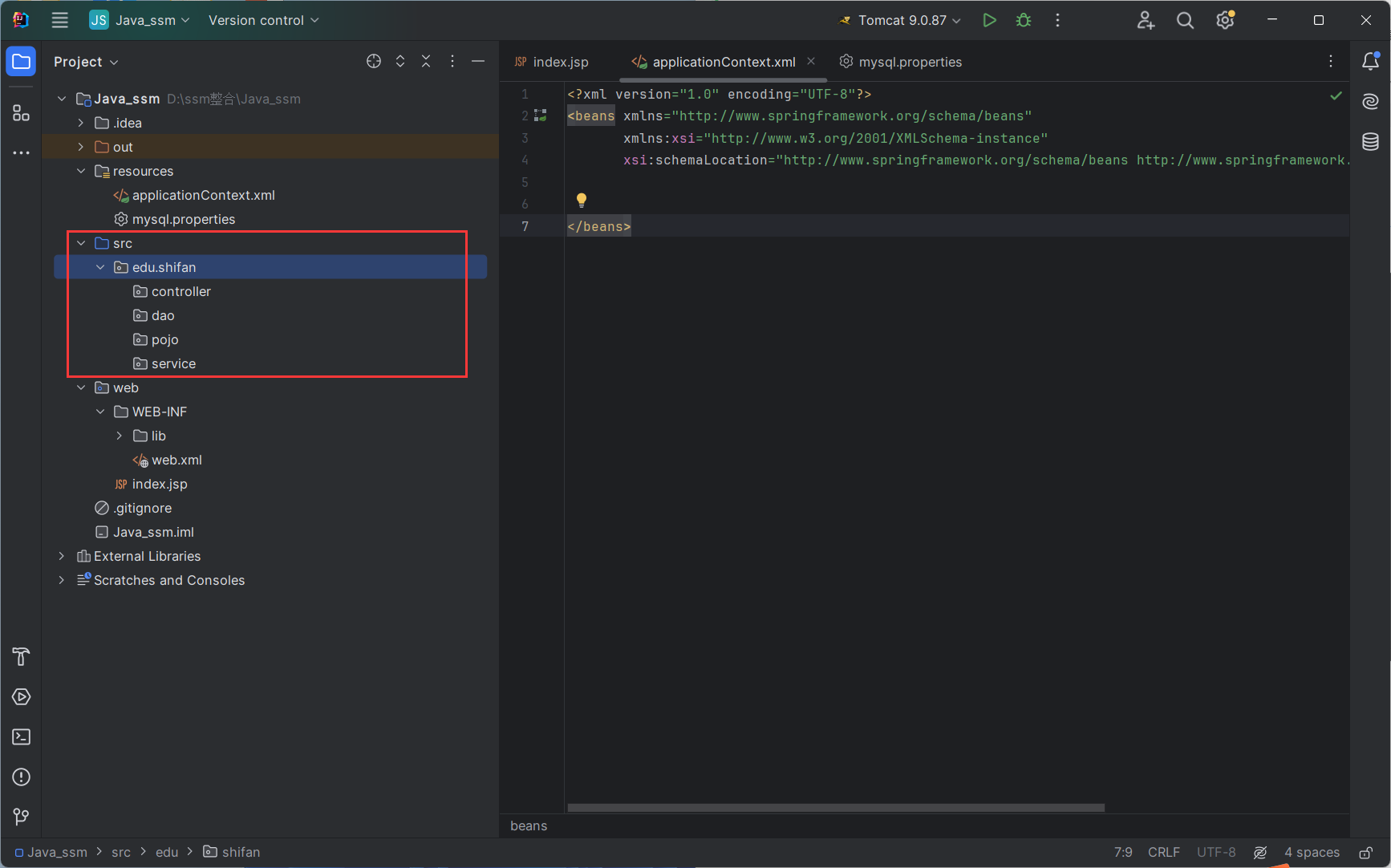This screenshot has height=868, width=1391.
Task: Open the Problems tool window
Action: [x=22, y=777]
